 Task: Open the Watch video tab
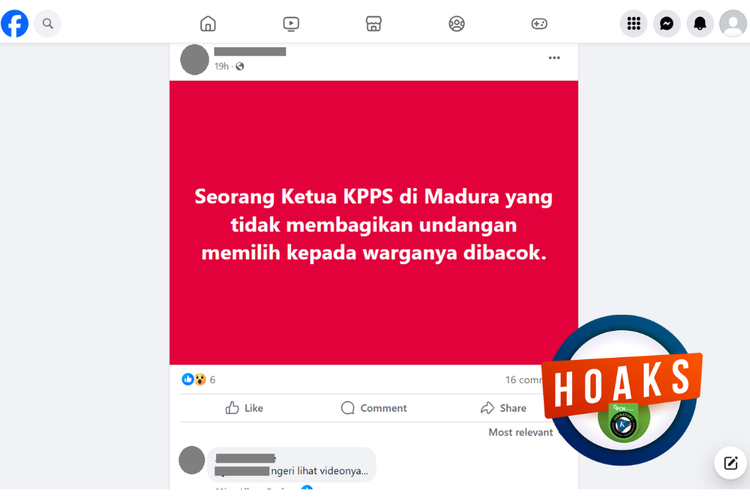tap(291, 23)
